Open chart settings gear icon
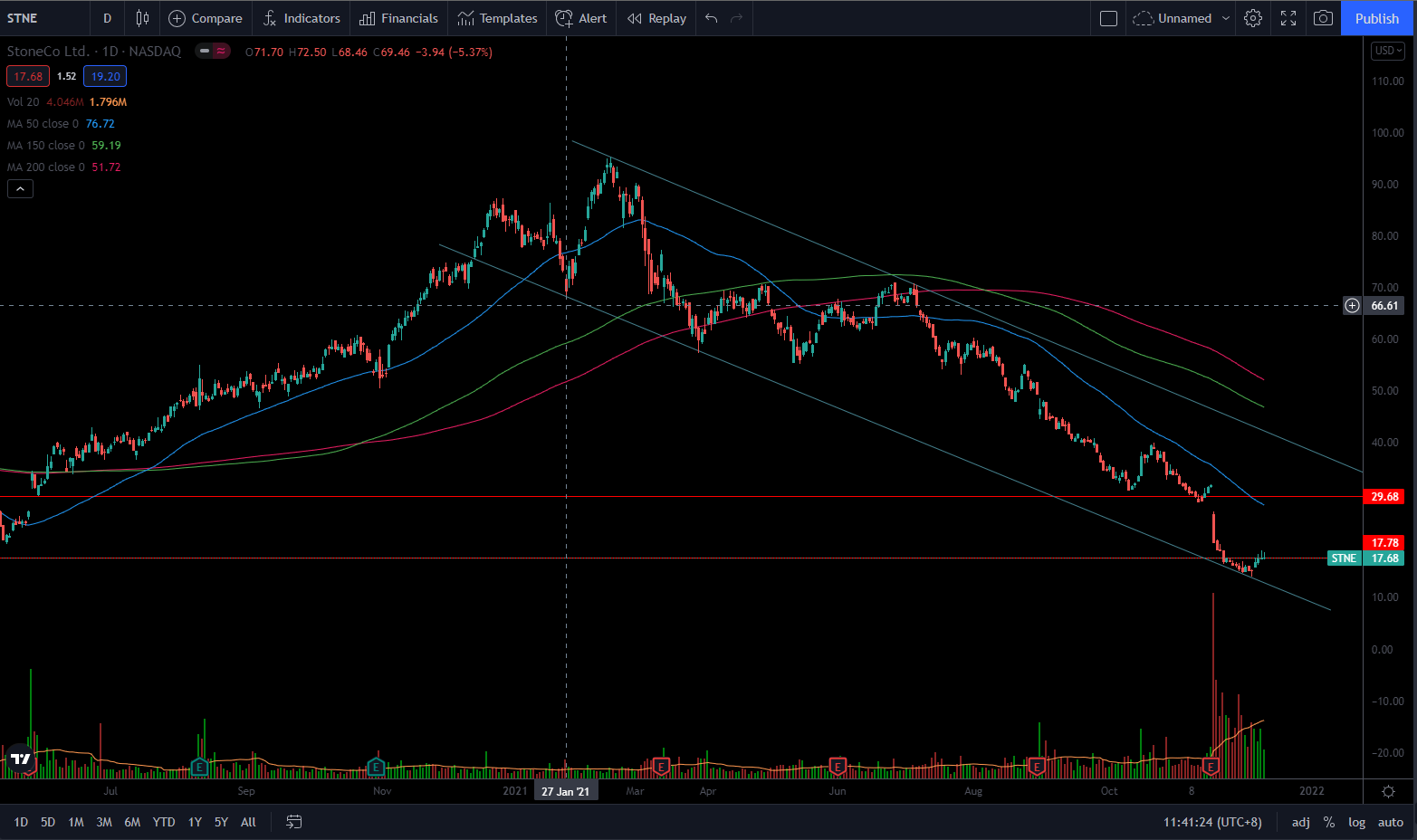 [x=1253, y=18]
